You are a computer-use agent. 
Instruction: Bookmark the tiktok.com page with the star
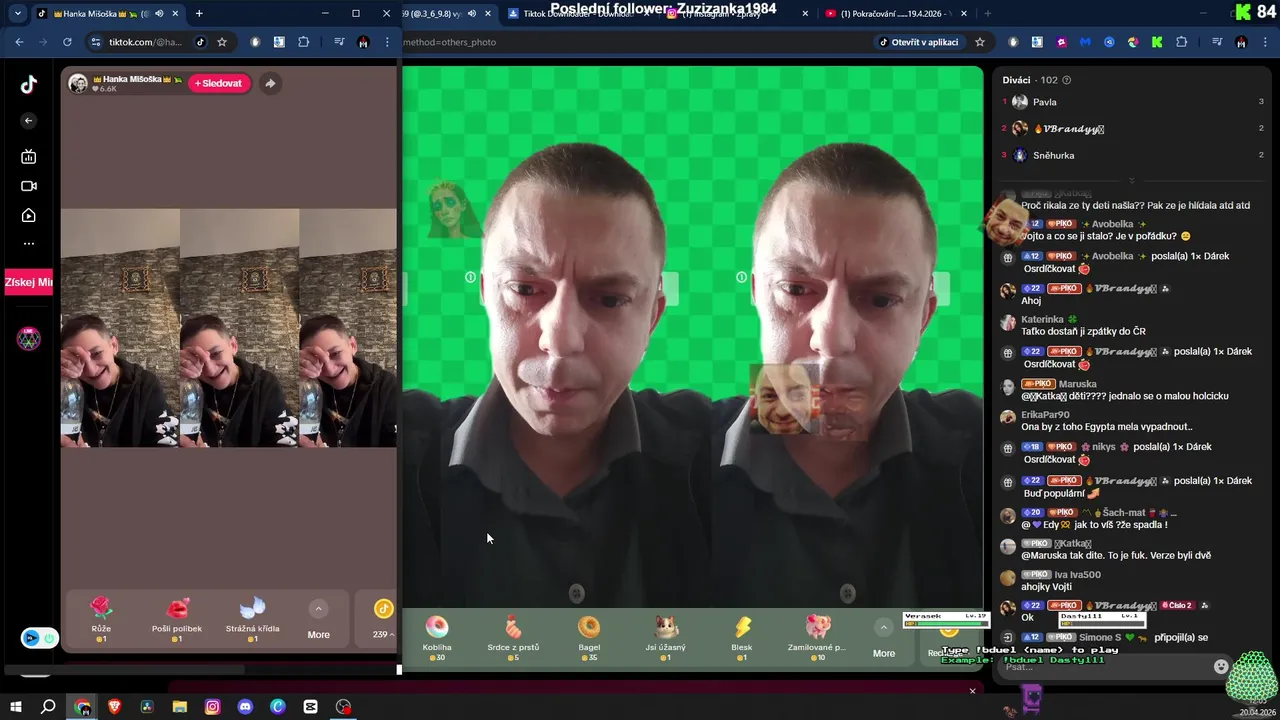click(222, 42)
